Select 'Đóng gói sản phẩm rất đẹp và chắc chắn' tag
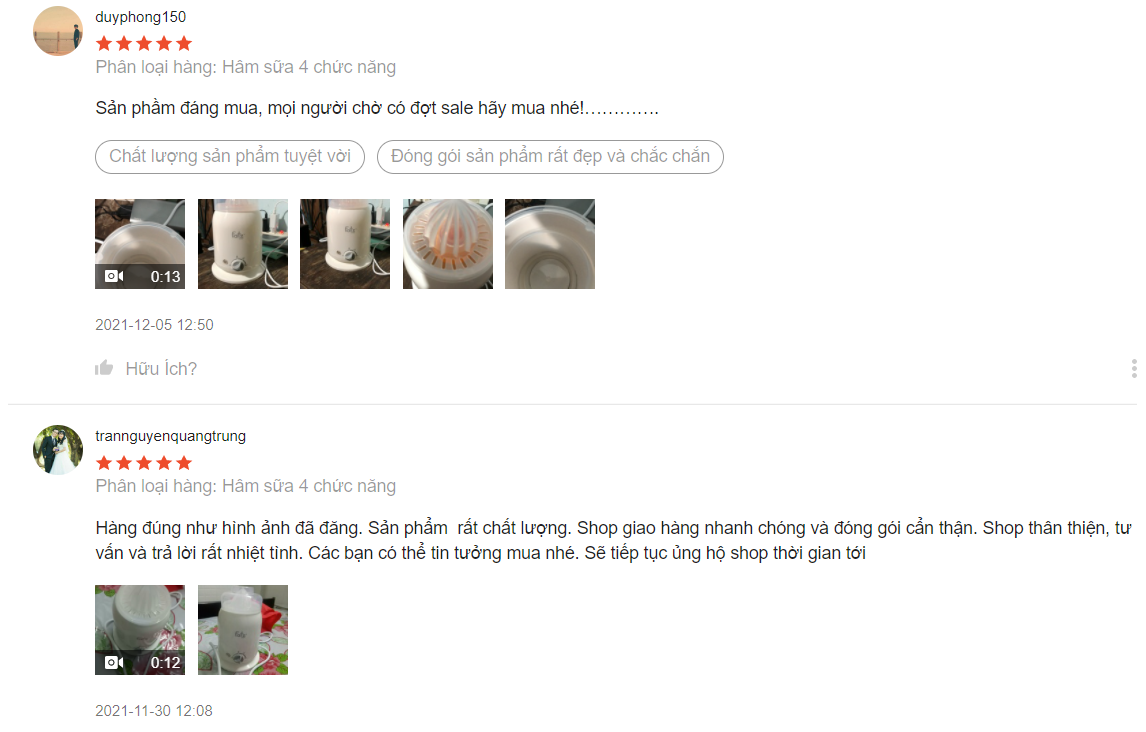 550,156
